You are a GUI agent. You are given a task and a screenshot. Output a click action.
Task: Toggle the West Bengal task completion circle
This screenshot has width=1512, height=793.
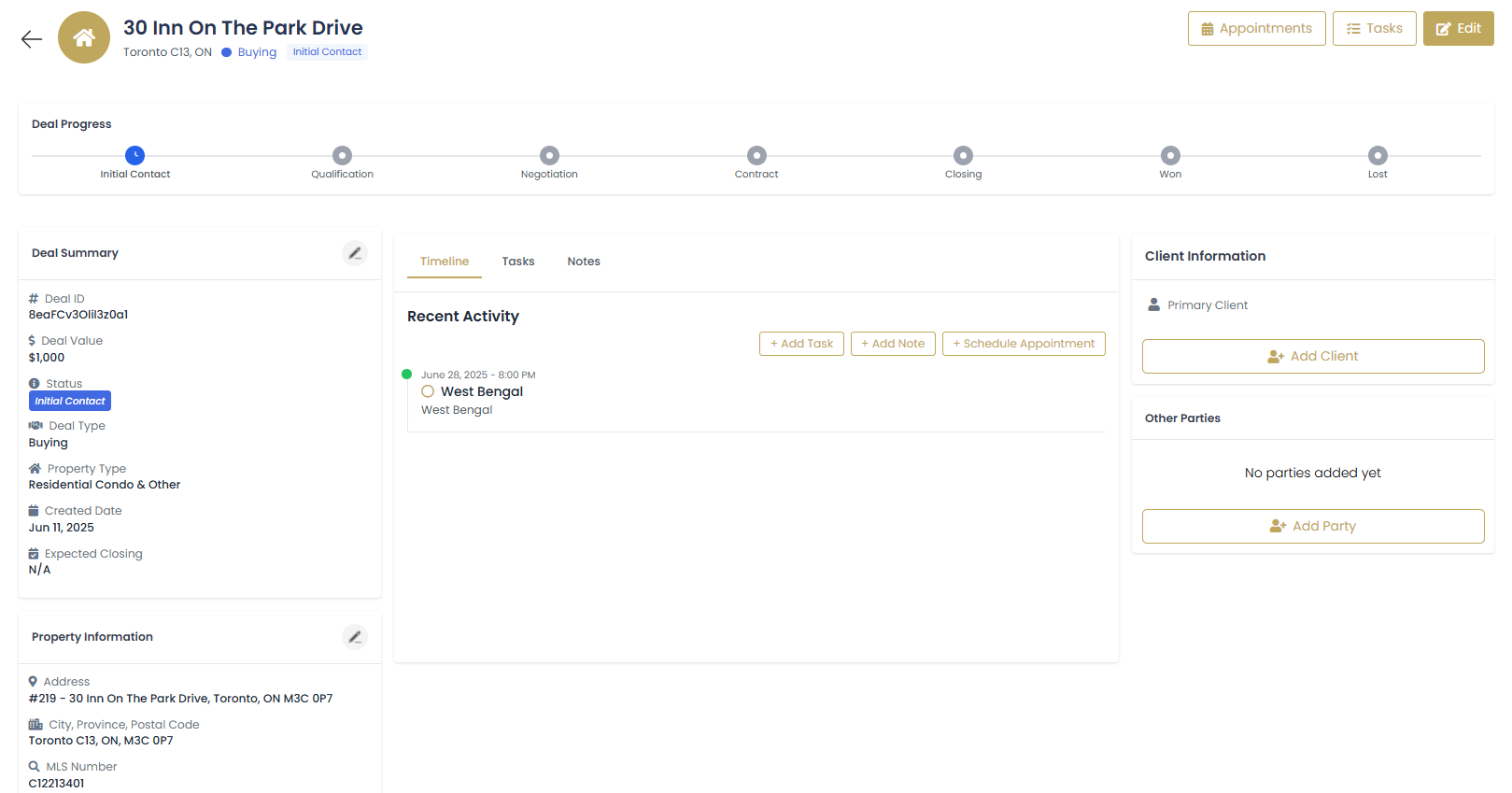(428, 391)
